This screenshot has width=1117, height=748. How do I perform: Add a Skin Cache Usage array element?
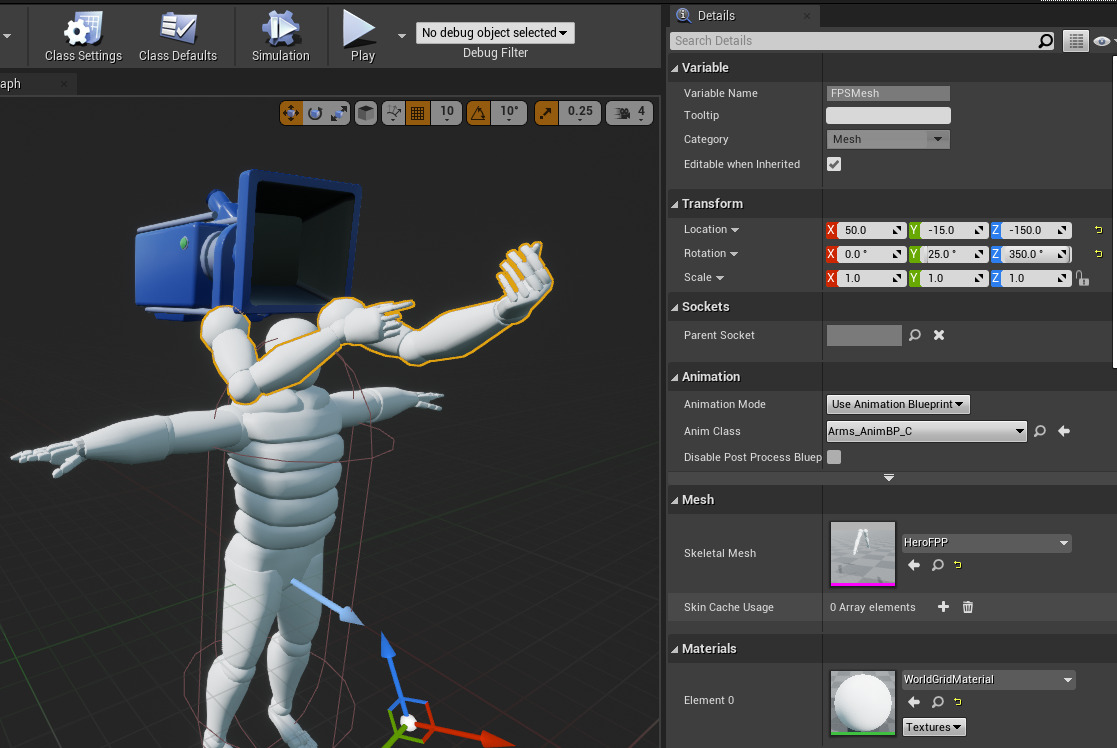943,607
